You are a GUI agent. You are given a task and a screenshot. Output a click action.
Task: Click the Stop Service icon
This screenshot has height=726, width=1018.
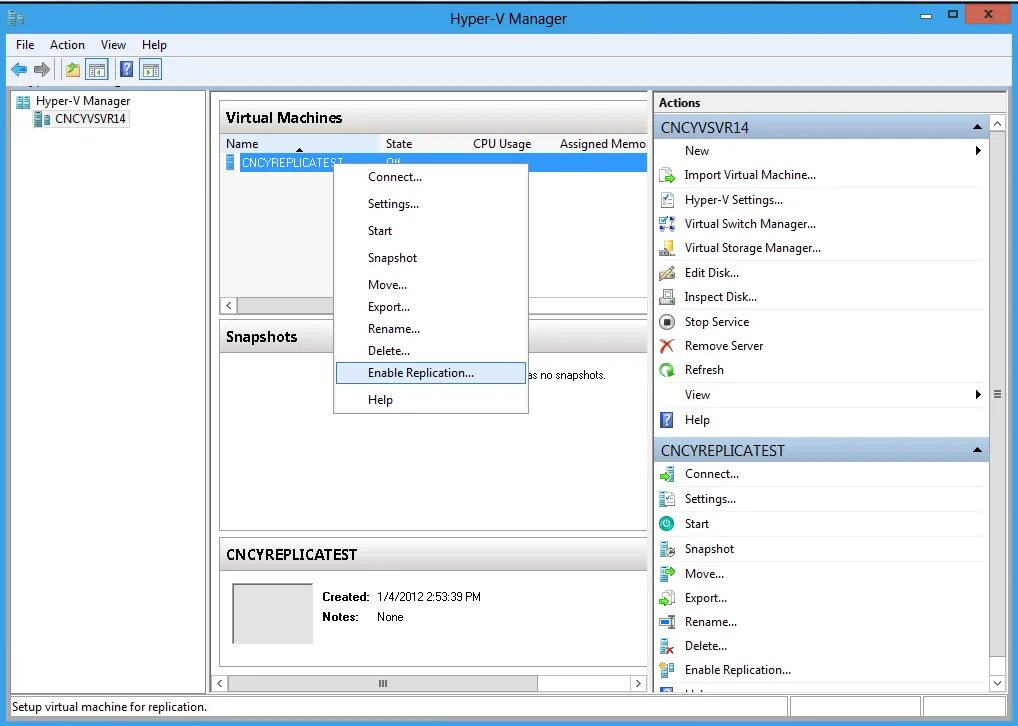(x=667, y=322)
